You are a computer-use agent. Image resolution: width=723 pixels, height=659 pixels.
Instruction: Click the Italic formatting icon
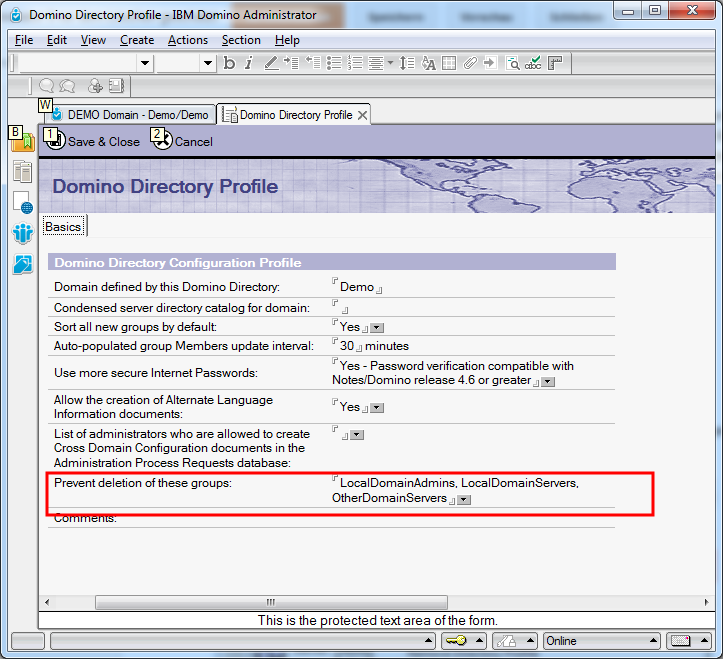tap(249, 63)
